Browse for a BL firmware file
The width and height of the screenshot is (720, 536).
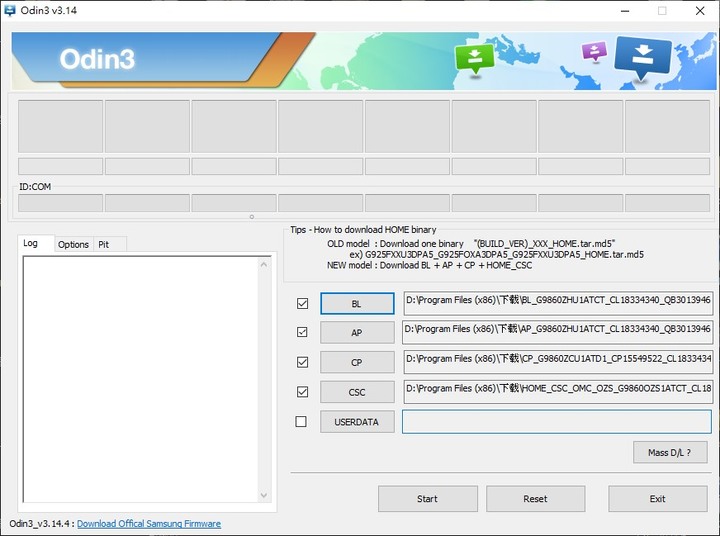tap(357, 304)
